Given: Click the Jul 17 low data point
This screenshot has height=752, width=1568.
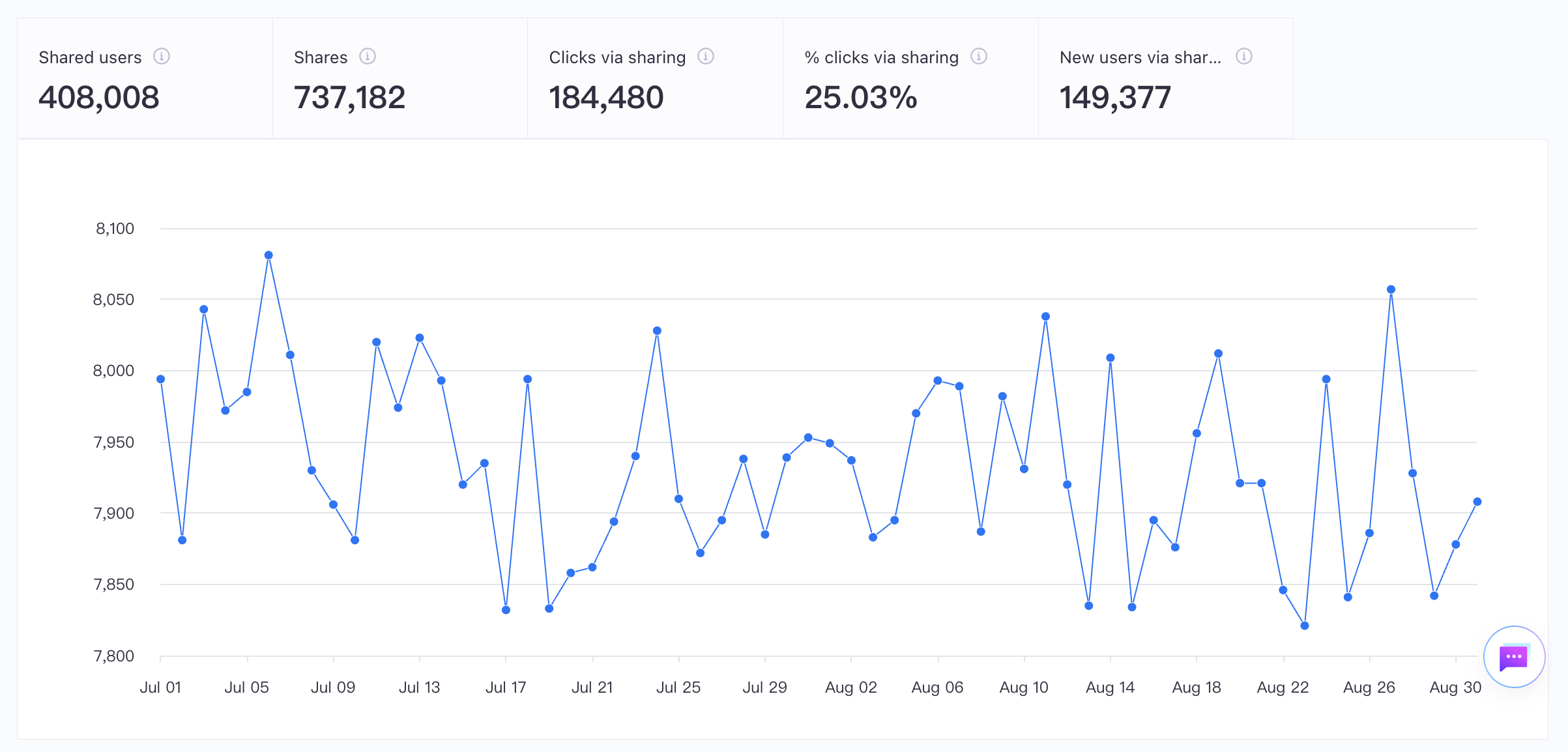Looking at the screenshot, I should pyautogui.click(x=506, y=610).
